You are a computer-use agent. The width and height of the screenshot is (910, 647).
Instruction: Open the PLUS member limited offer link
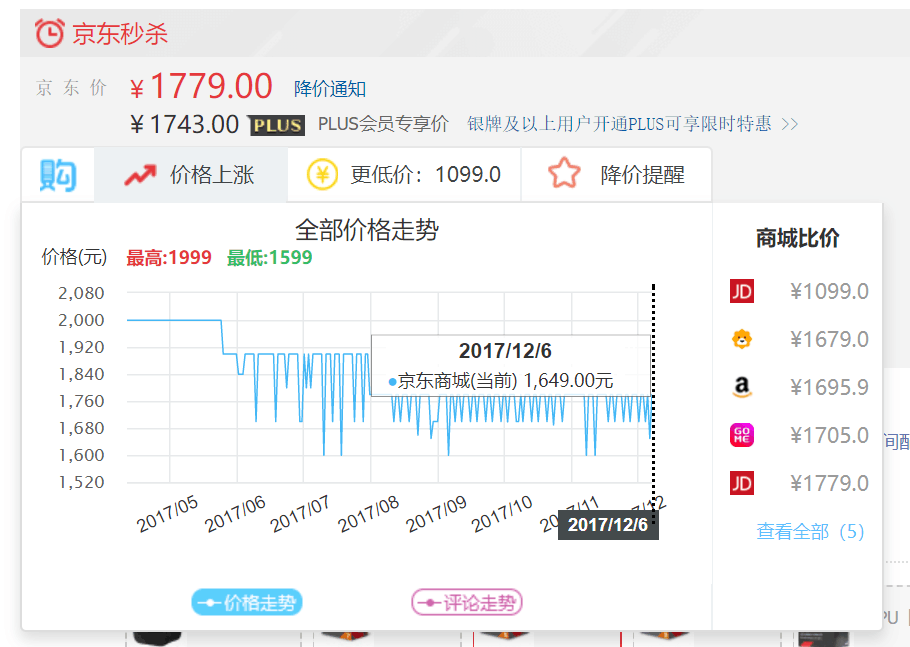(x=619, y=124)
